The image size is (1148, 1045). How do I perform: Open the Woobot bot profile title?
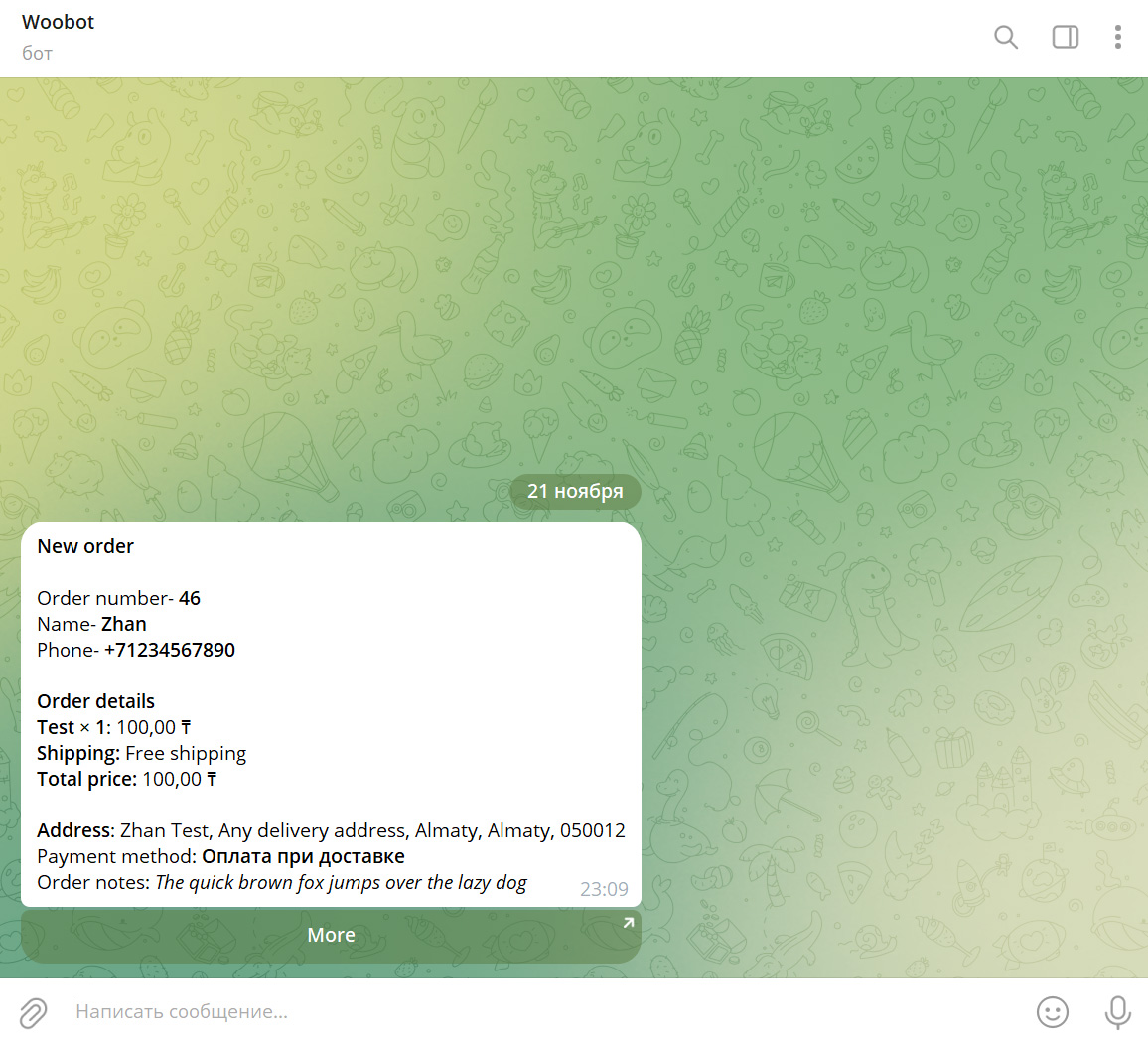point(58,22)
